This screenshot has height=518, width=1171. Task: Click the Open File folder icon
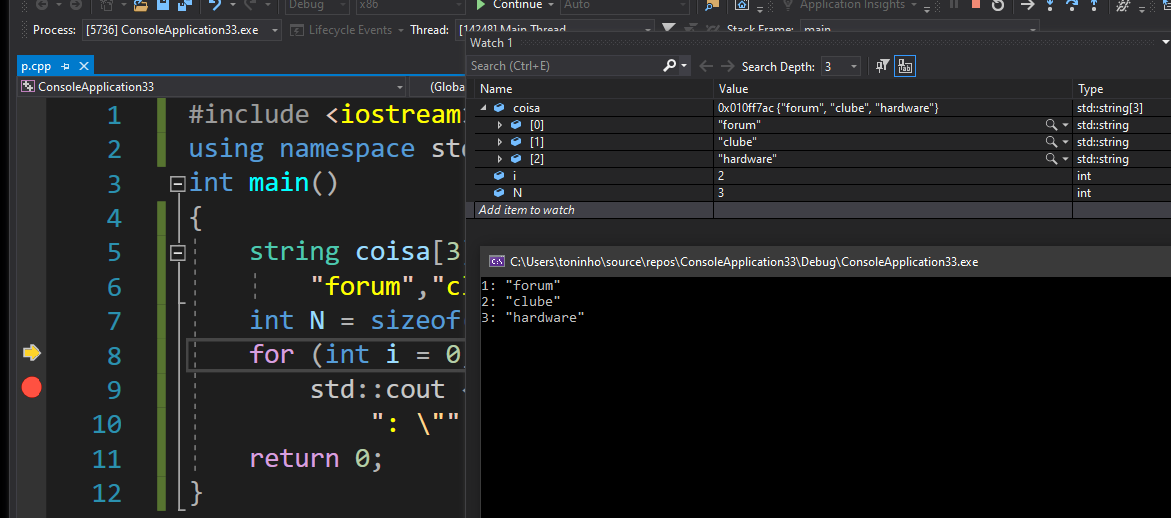(140, 4)
